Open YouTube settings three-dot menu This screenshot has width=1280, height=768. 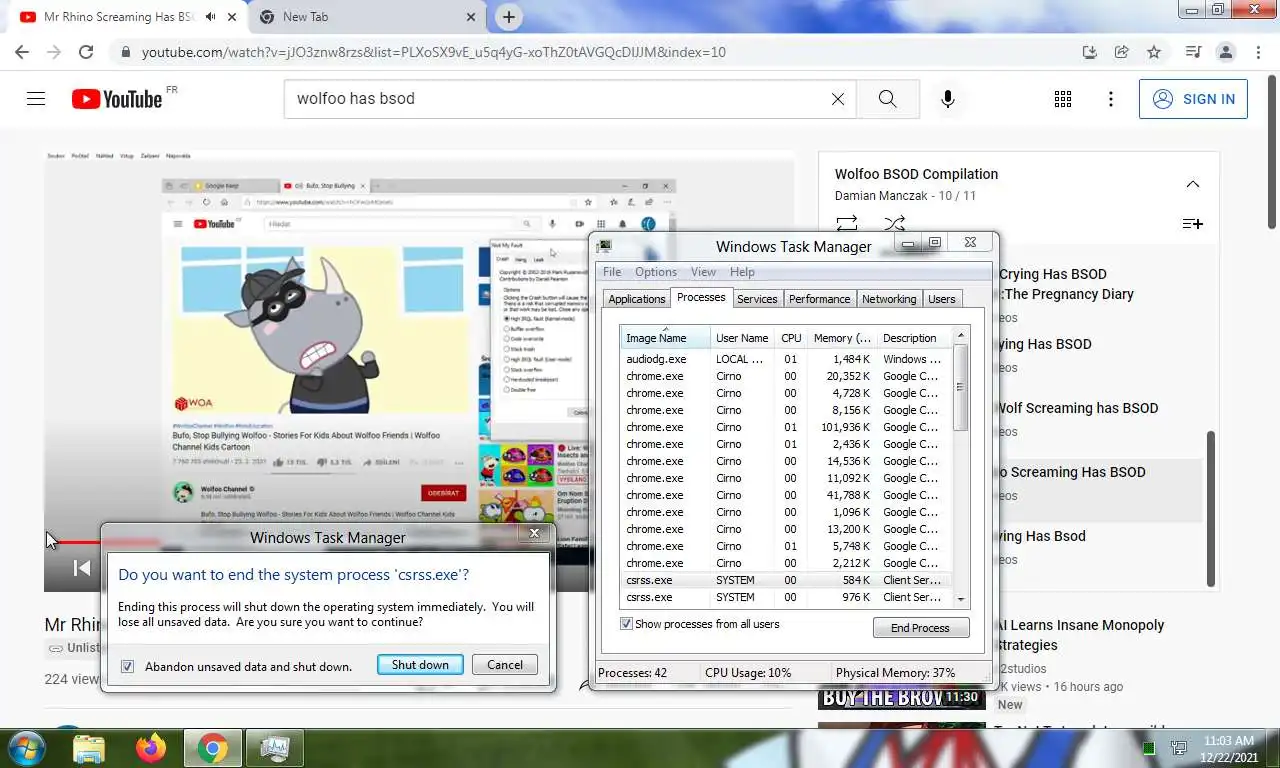click(x=1111, y=99)
